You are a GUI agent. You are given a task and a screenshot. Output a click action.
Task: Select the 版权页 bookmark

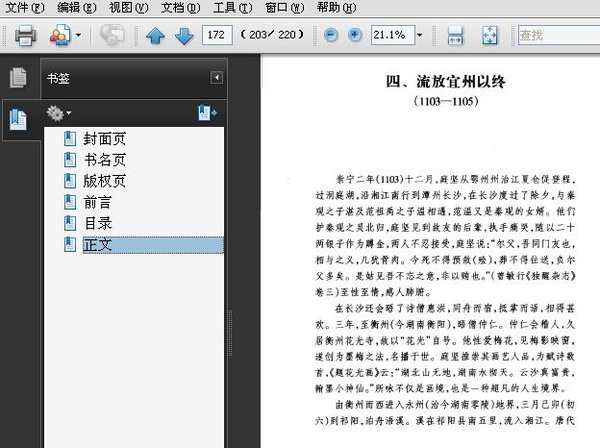(x=104, y=181)
